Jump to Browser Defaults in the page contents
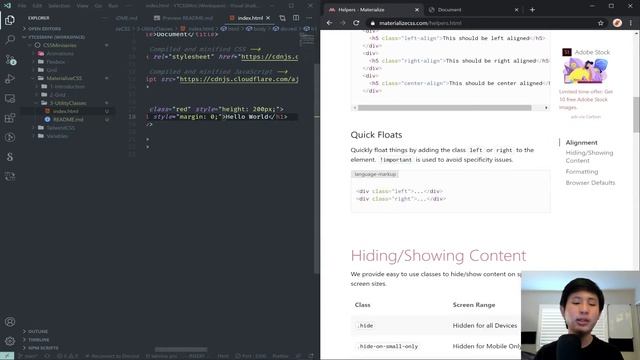 [590, 182]
